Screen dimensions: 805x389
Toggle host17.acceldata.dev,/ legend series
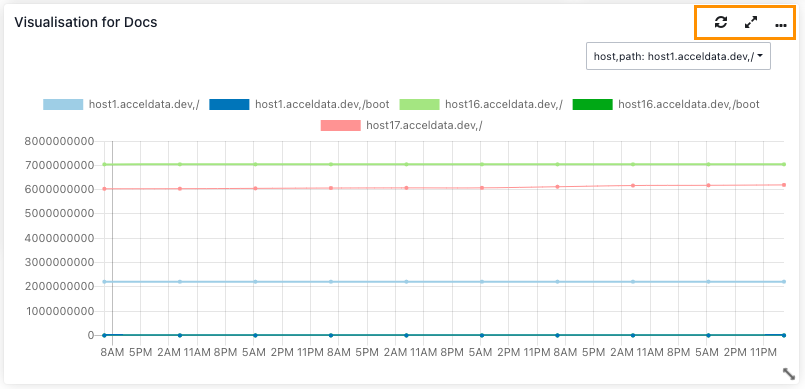(401, 125)
